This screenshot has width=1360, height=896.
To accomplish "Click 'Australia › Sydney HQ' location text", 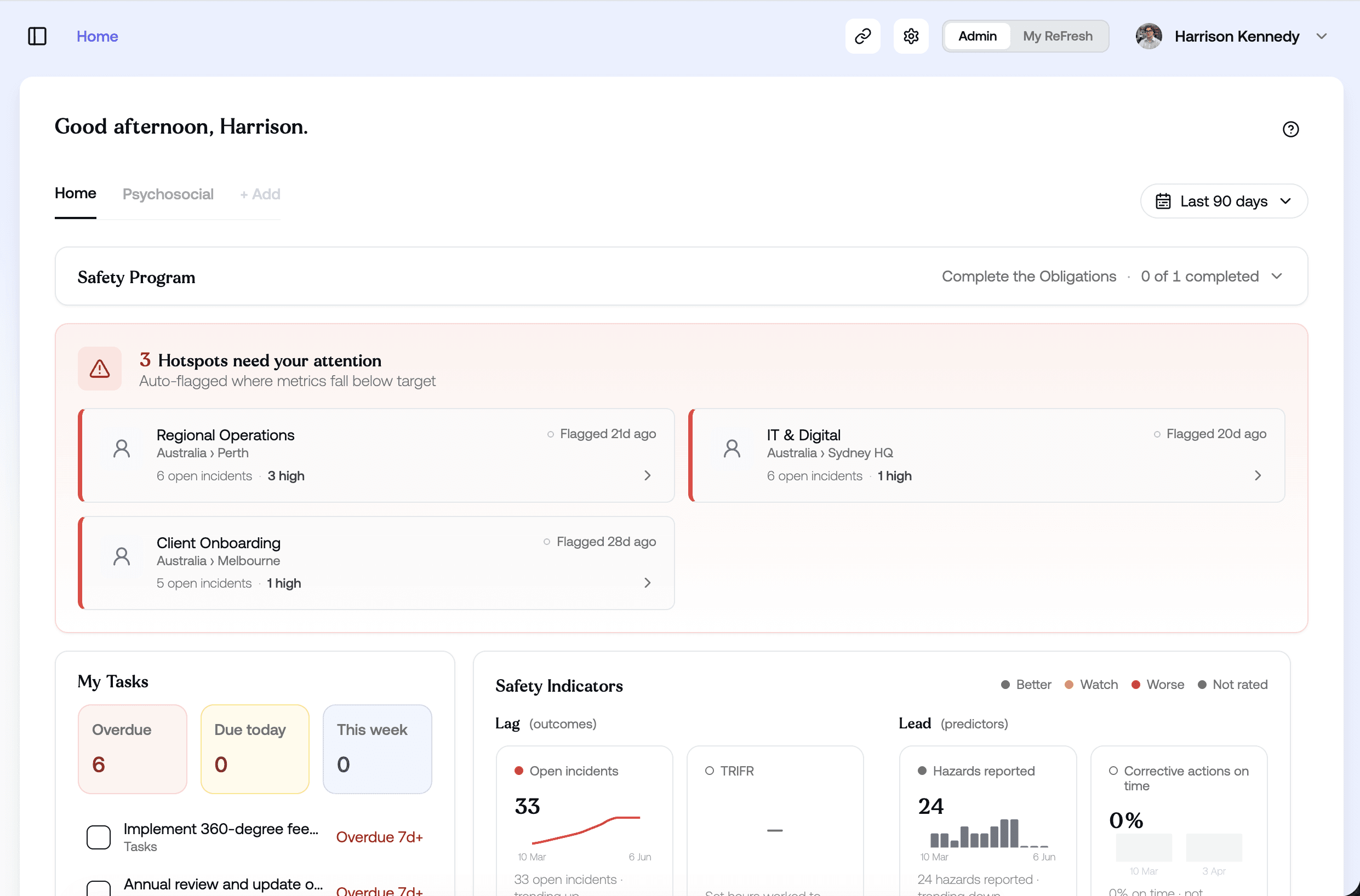I will coord(830,453).
